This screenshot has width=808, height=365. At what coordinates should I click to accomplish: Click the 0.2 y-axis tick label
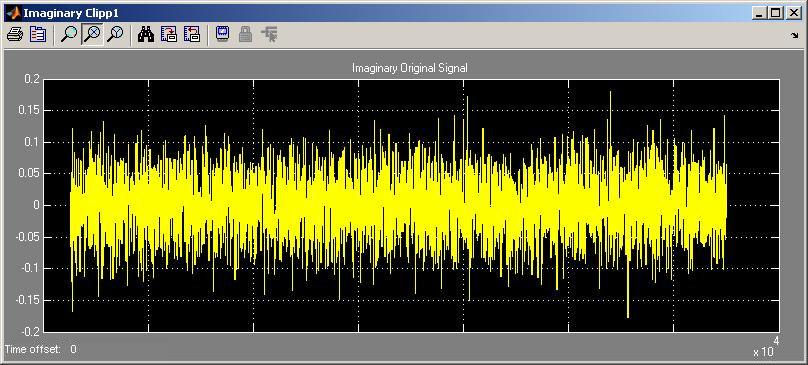pyautogui.click(x=31, y=79)
